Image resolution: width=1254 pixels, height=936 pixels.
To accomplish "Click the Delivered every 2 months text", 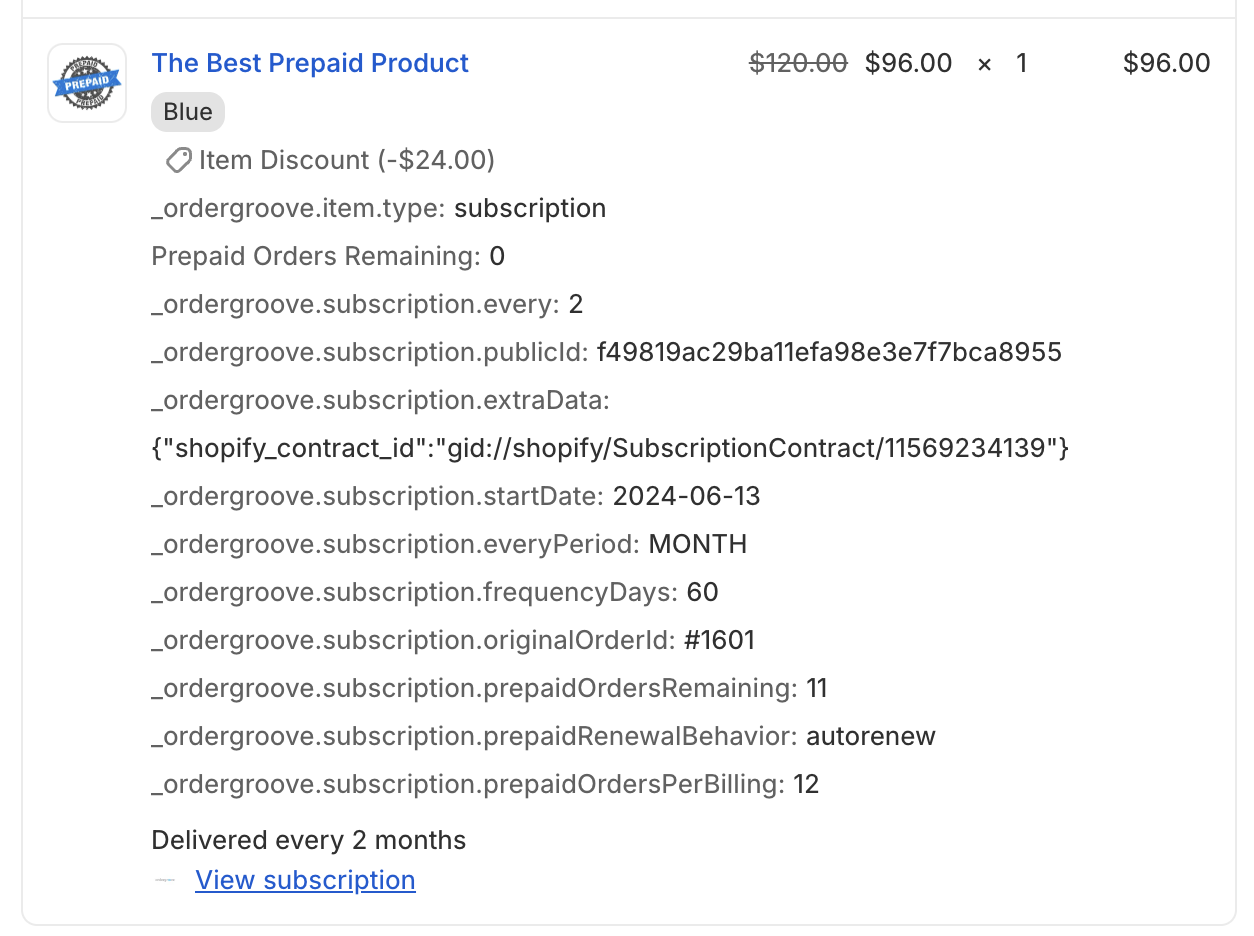I will tap(309, 840).
